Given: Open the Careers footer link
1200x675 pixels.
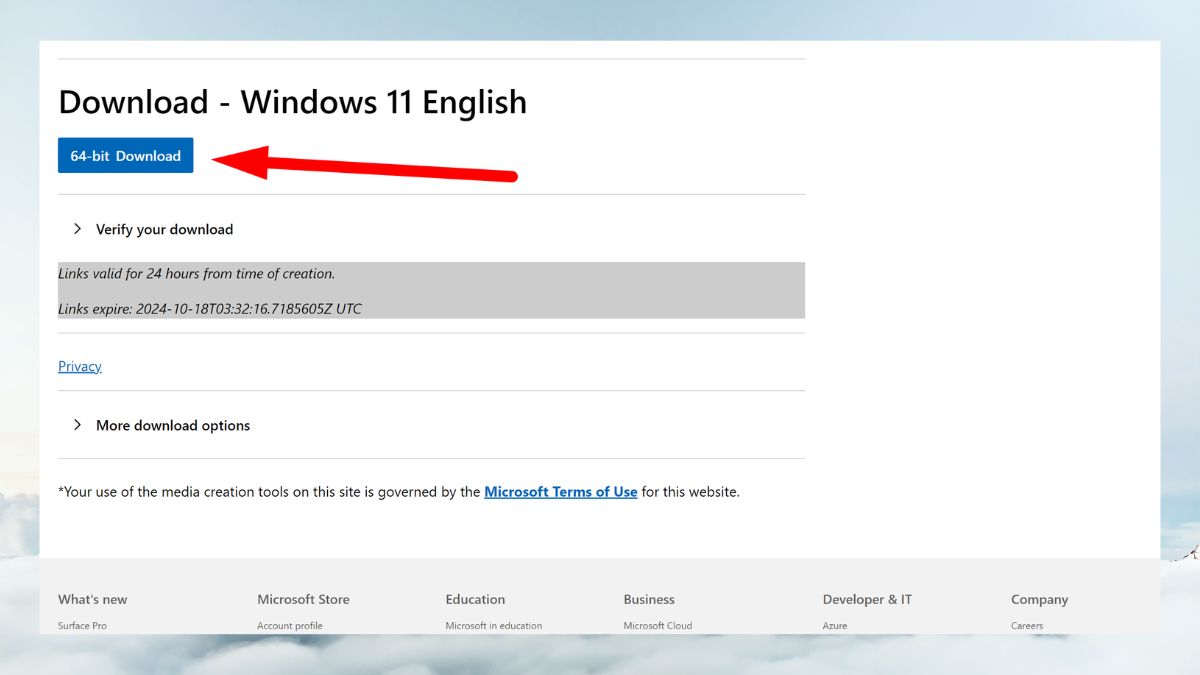Looking at the screenshot, I should point(1027,626).
